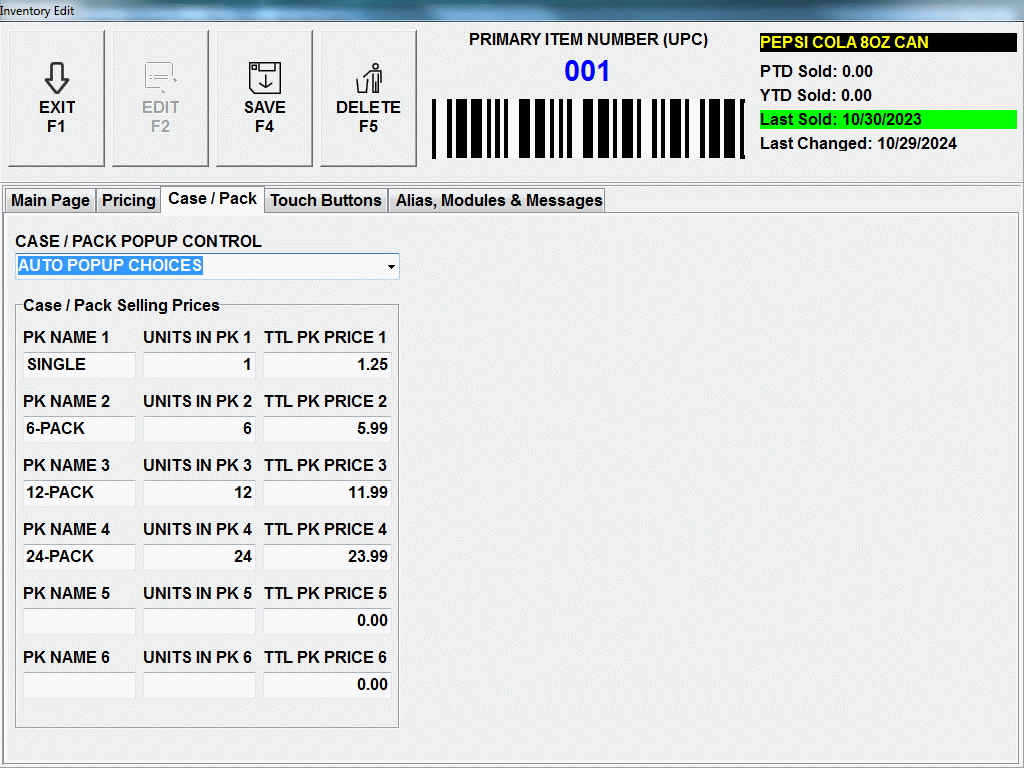
Task: Open the Case / Pack popup control dropdown
Action: [392, 267]
